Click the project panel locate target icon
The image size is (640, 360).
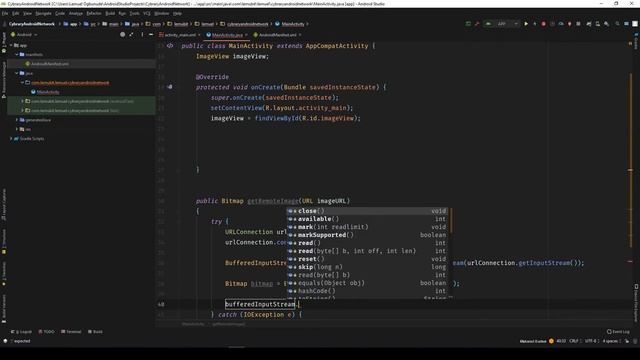click(x=122, y=35)
